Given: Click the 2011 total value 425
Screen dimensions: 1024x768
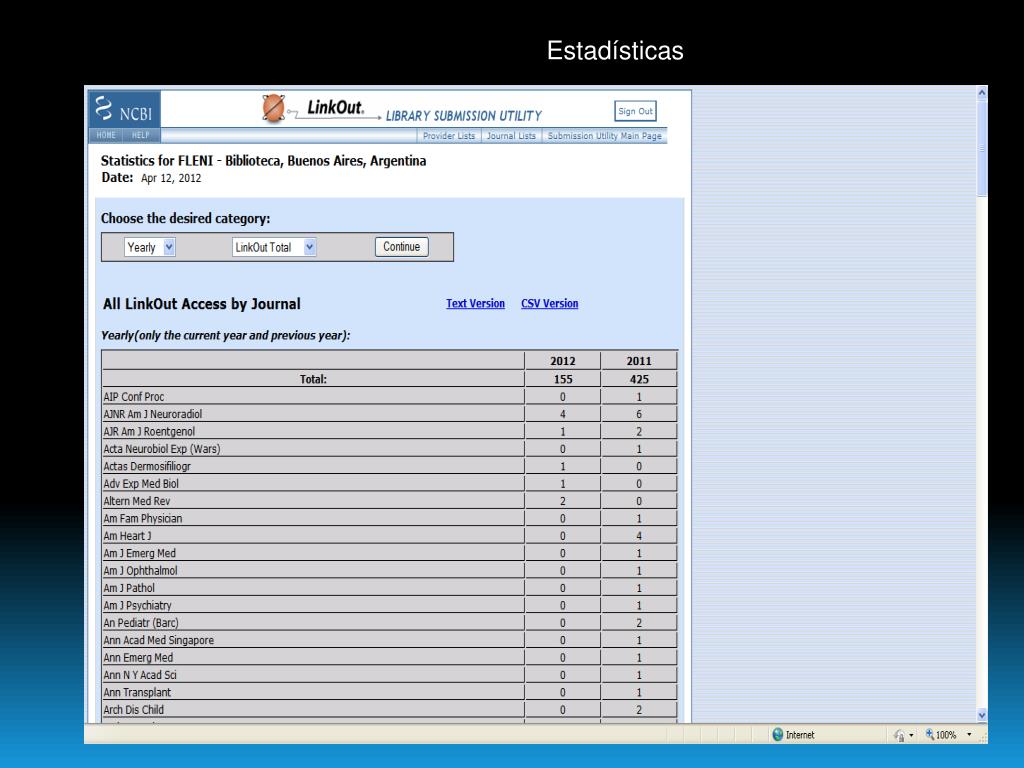Looking at the screenshot, I should click(639, 379).
